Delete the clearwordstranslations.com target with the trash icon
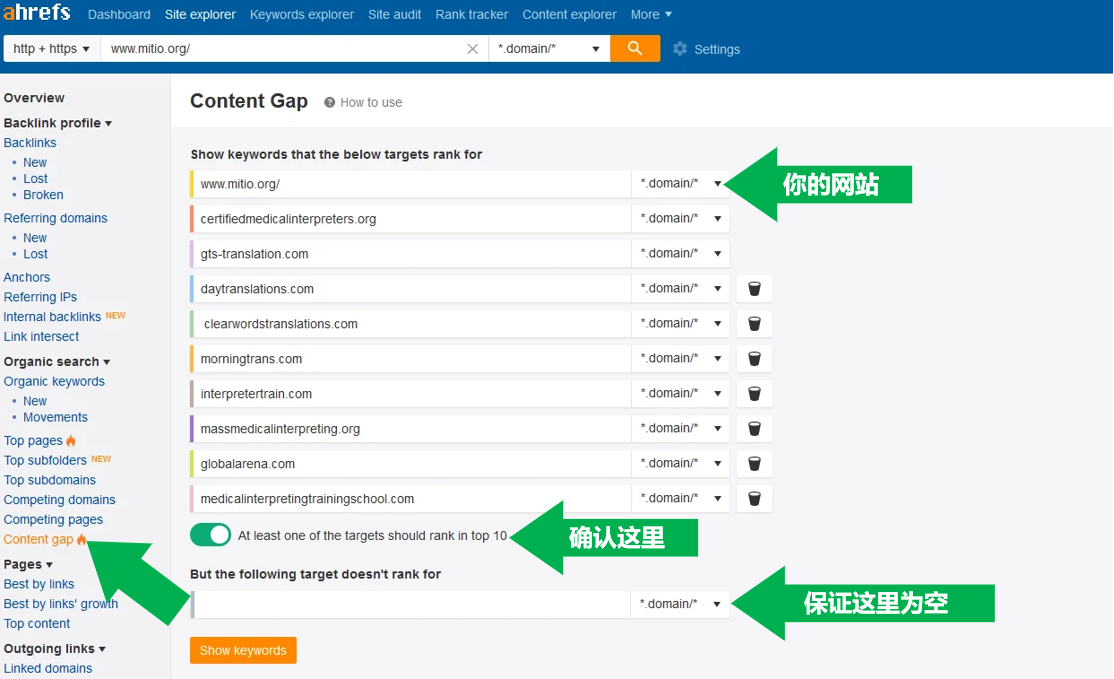 click(755, 323)
